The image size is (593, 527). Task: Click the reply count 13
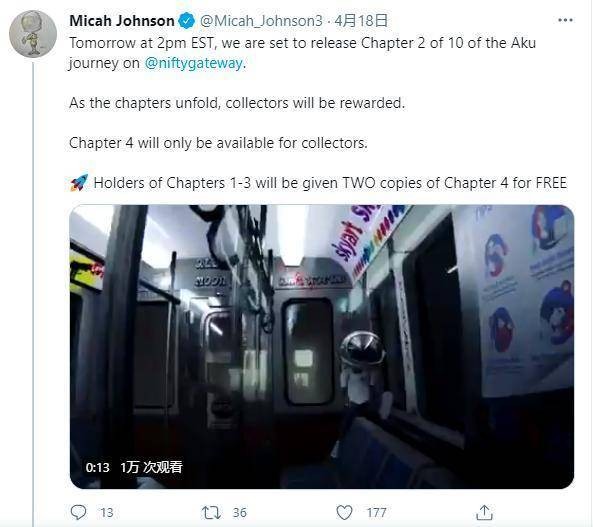(107, 513)
